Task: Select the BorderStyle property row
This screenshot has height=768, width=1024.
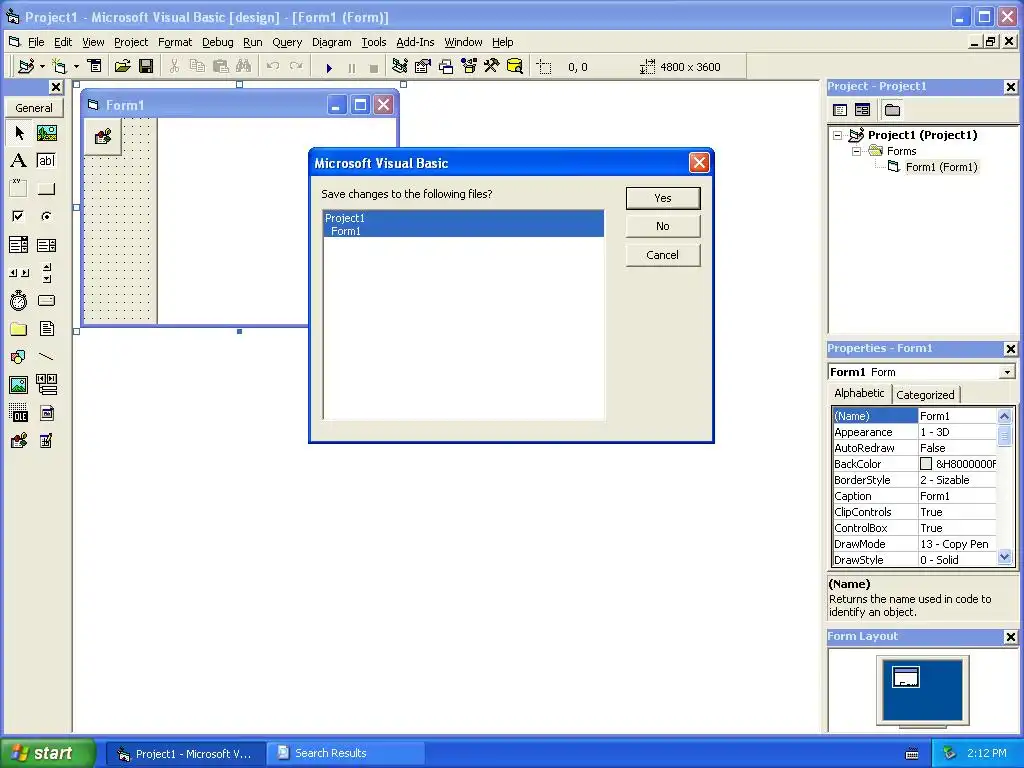Action: point(914,480)
